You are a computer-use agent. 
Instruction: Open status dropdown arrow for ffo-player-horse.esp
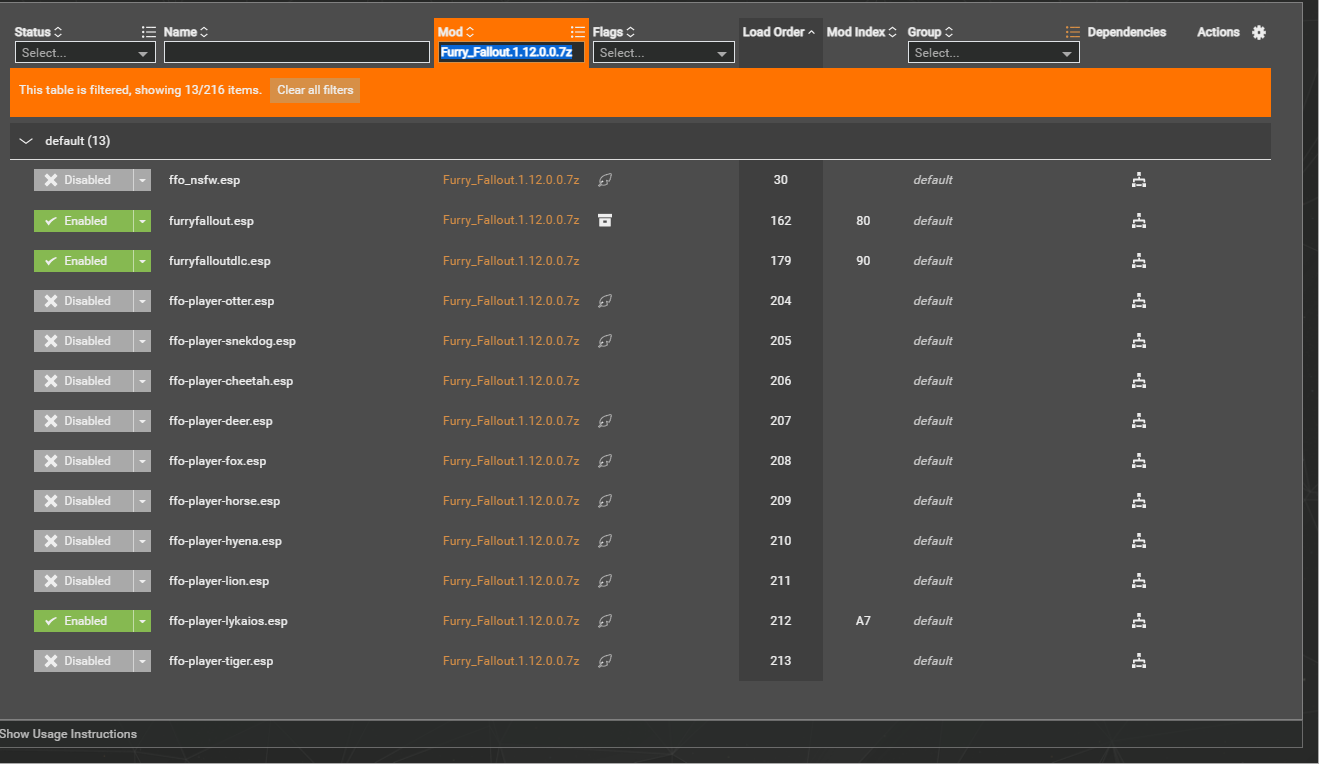[x=142, y=500]
